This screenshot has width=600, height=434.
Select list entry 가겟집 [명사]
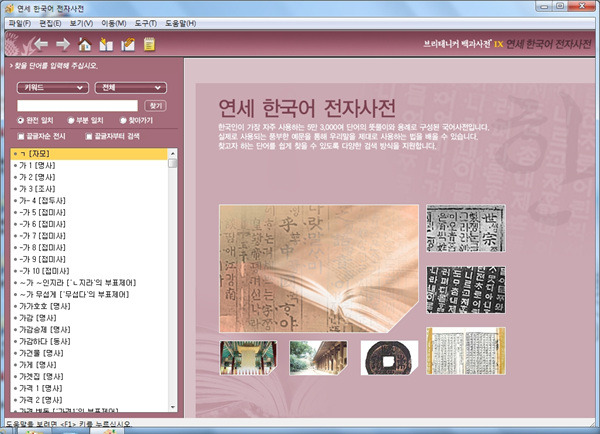[89, 377]
